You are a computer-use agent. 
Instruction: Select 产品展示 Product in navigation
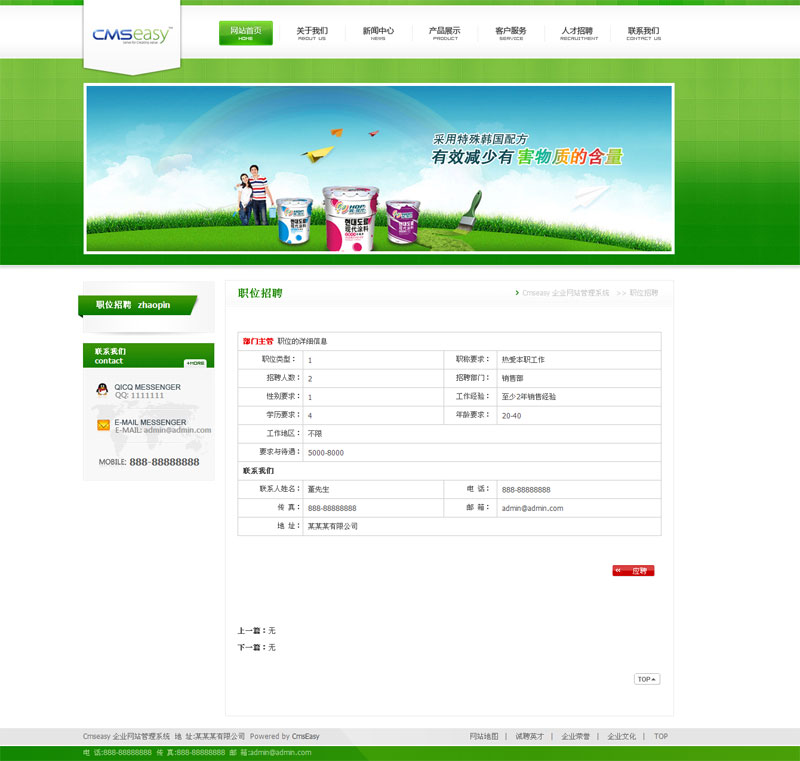point(445,33)
